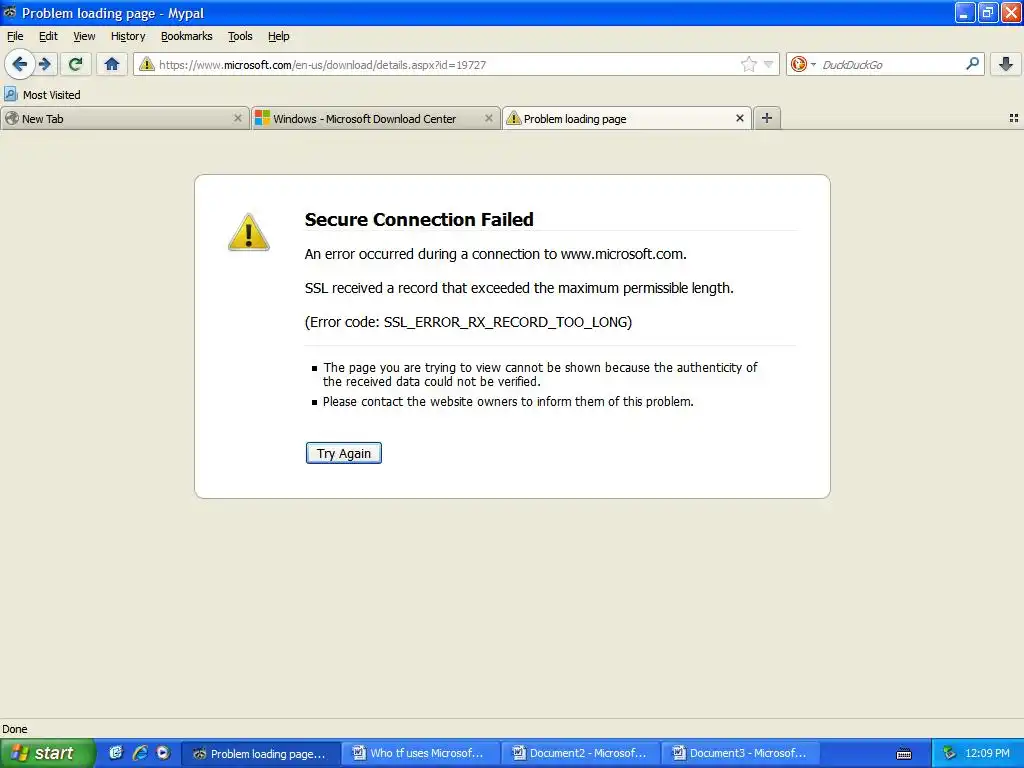Launch Windows Media Player from quick launch

pyautogui.click(x=163, y=753)
